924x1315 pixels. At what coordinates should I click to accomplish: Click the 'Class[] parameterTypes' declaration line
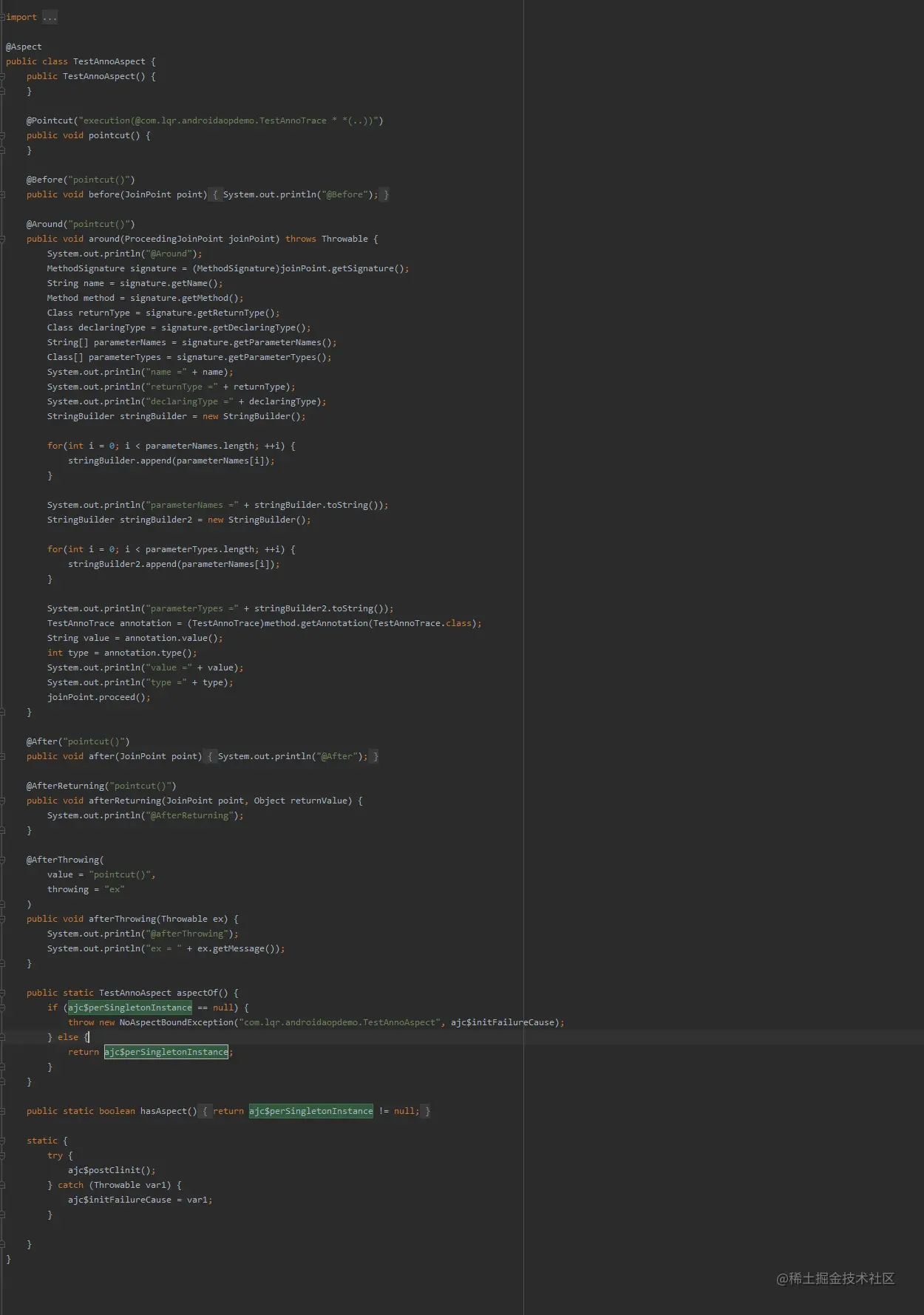click(189, 357)
